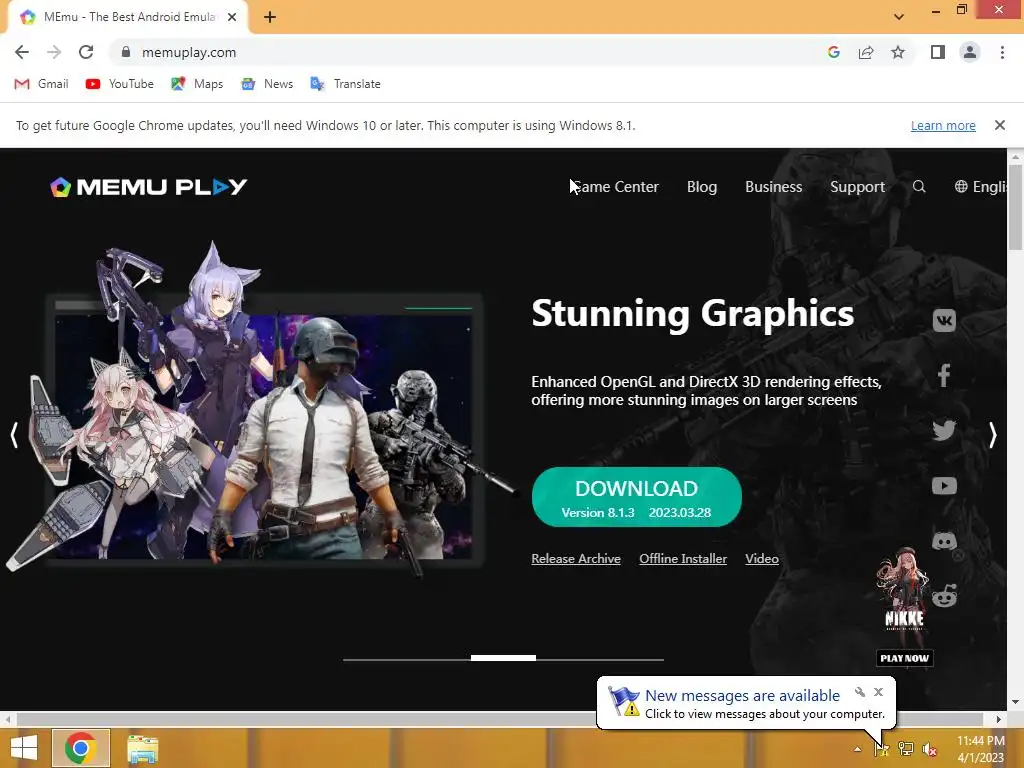Open the Maps bookmark
Viewport: 1024px width, 768px height.
pyautogui.click(x=197, y=84)
